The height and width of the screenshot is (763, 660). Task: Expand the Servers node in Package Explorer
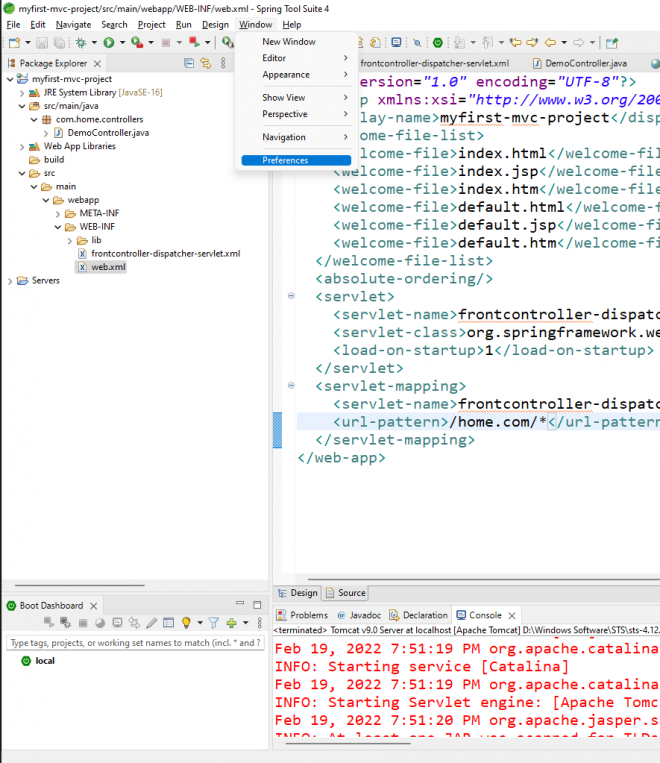[x=11, y=281]
